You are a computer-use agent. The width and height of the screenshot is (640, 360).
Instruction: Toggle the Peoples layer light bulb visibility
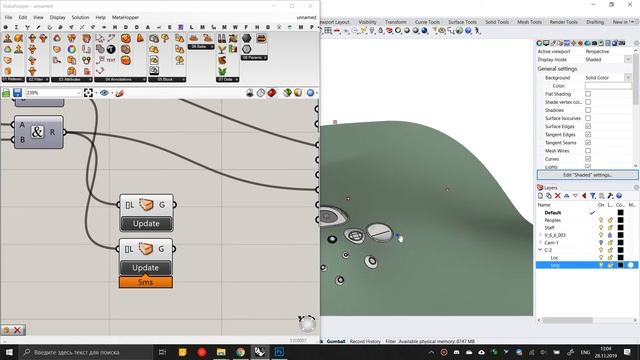(x=601, y=220)
